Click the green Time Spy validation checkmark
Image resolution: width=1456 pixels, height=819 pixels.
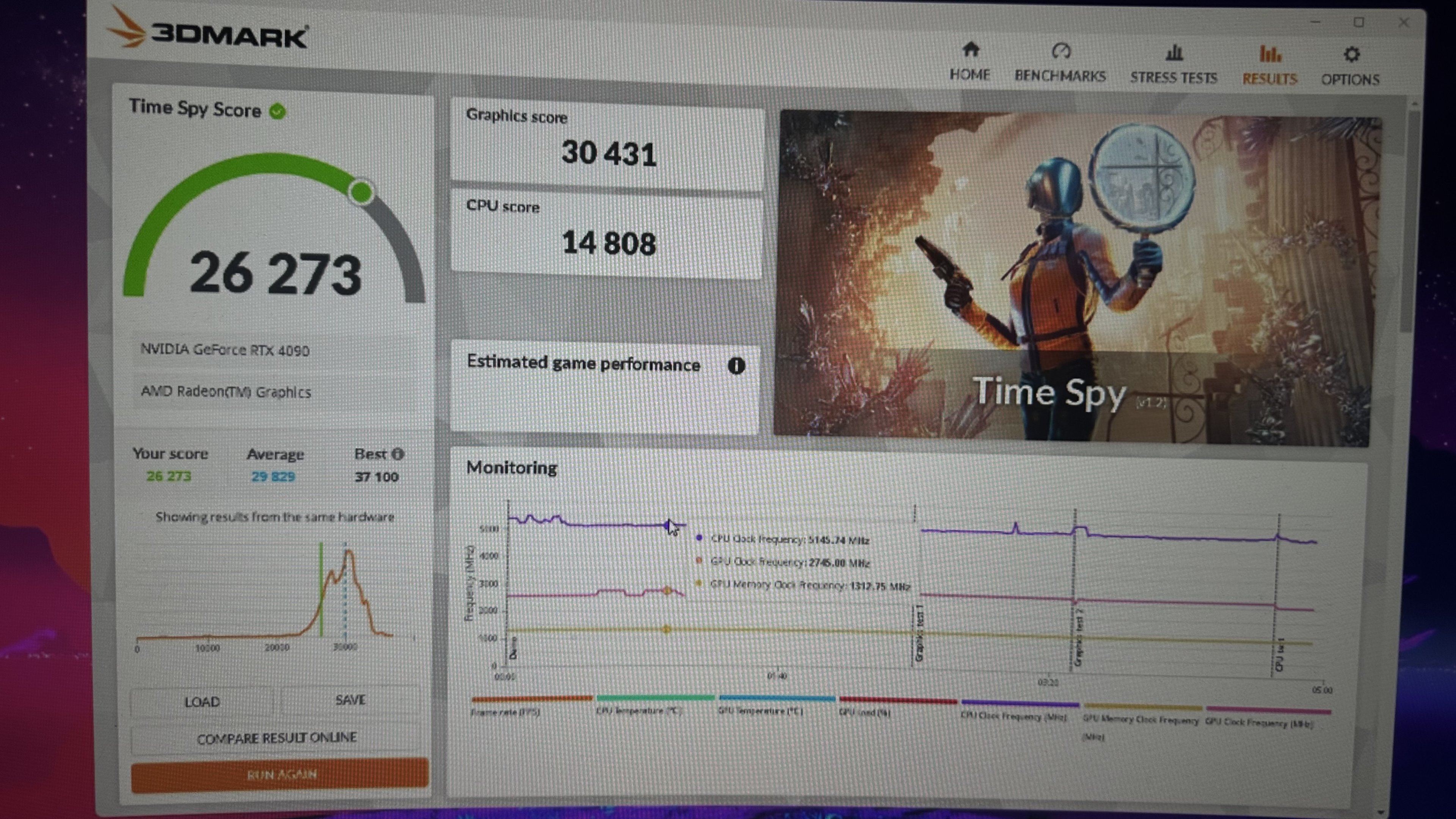pyautogui.click(x=278, y=111)
